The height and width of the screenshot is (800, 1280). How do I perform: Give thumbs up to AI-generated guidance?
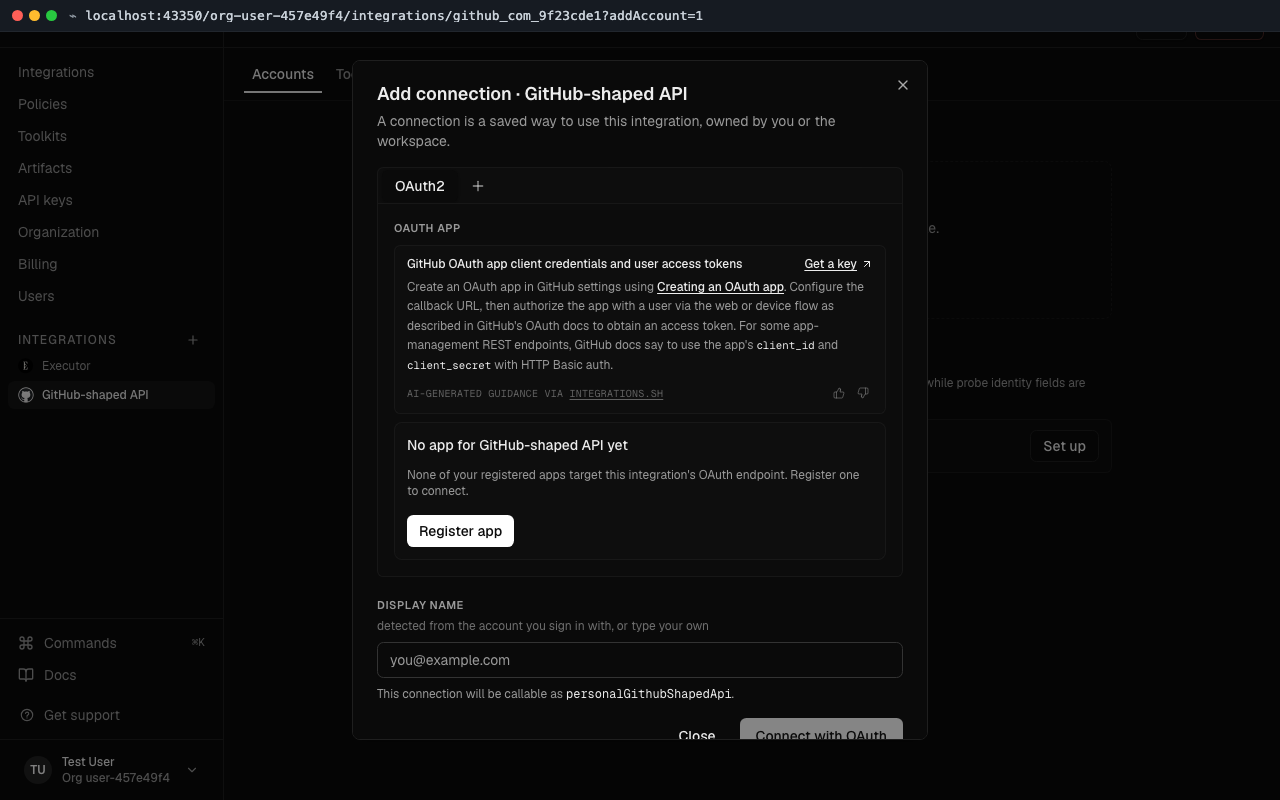point(839,393)
